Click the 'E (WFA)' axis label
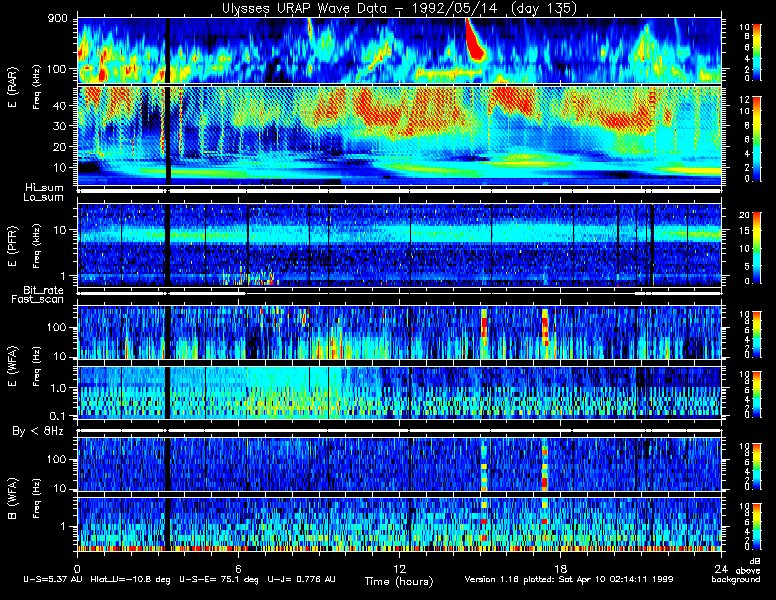Viewport: 776px width, 600px height. [12, 366]
